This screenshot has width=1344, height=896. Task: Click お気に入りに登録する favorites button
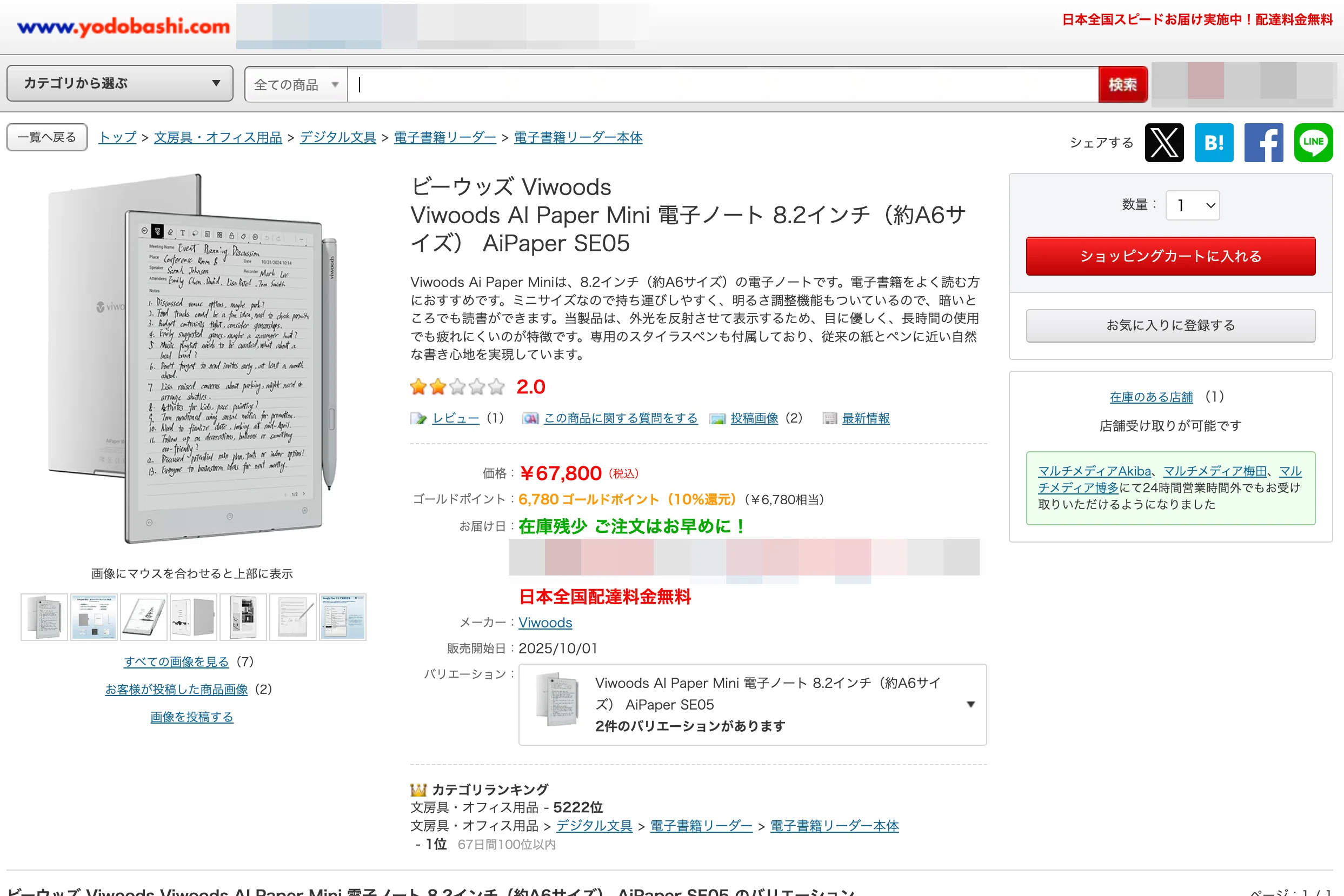[1170, 325]
